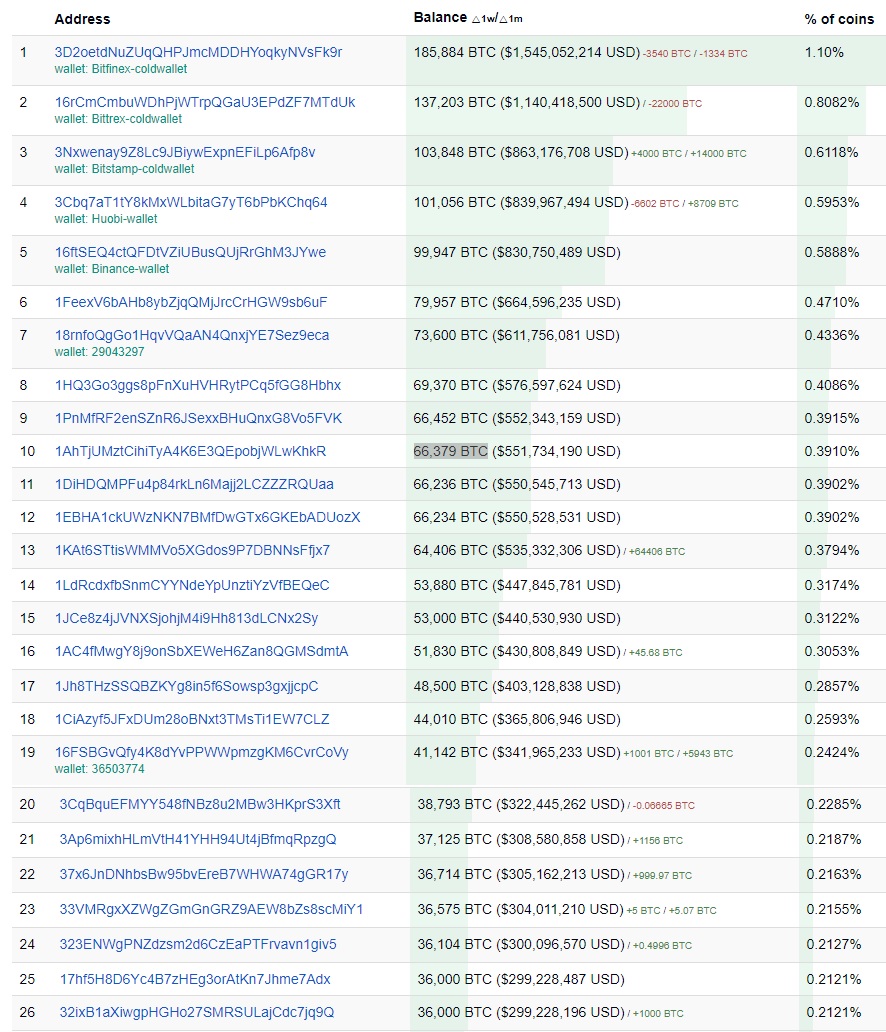Open address 3D2oetdNuZUqQHPJmcMDDHYoqkyNVsFk9r
This screenshot has width=886, height=1032.
coord(198,52)
